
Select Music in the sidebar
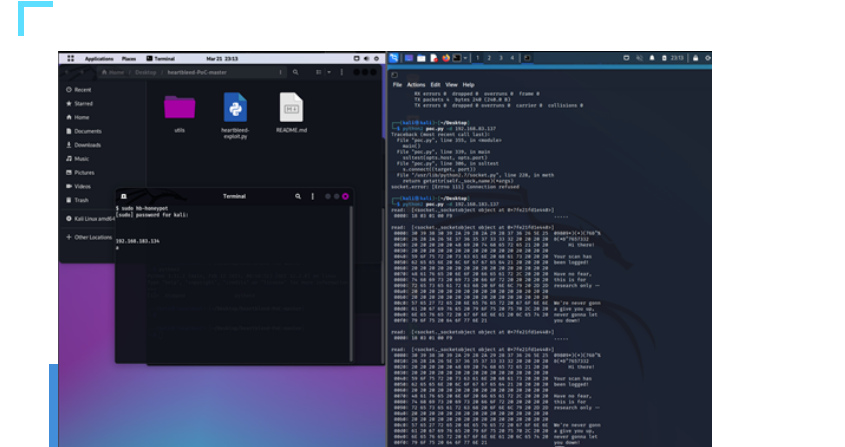78,159
